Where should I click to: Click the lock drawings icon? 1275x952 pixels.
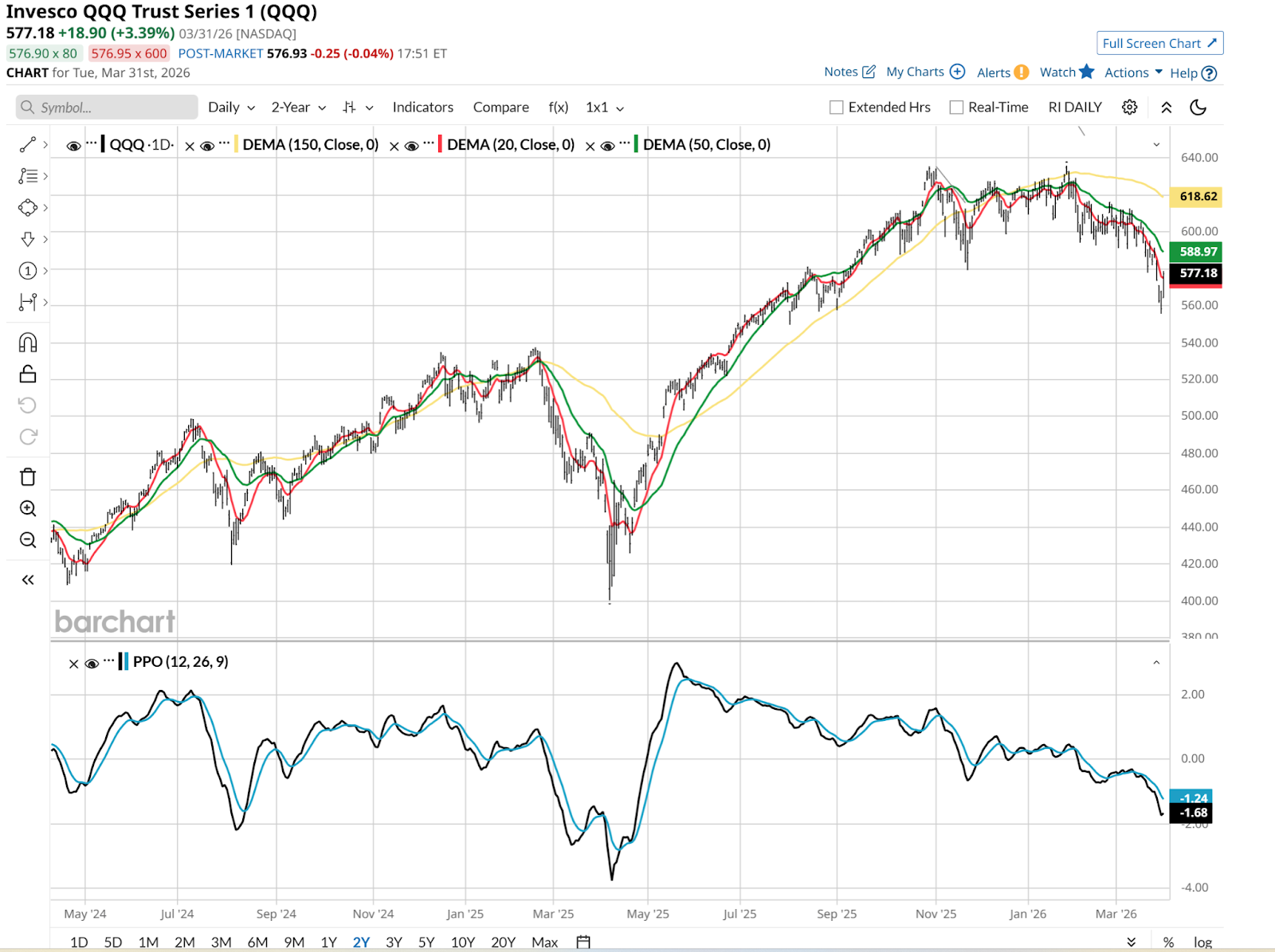[28, 374]
